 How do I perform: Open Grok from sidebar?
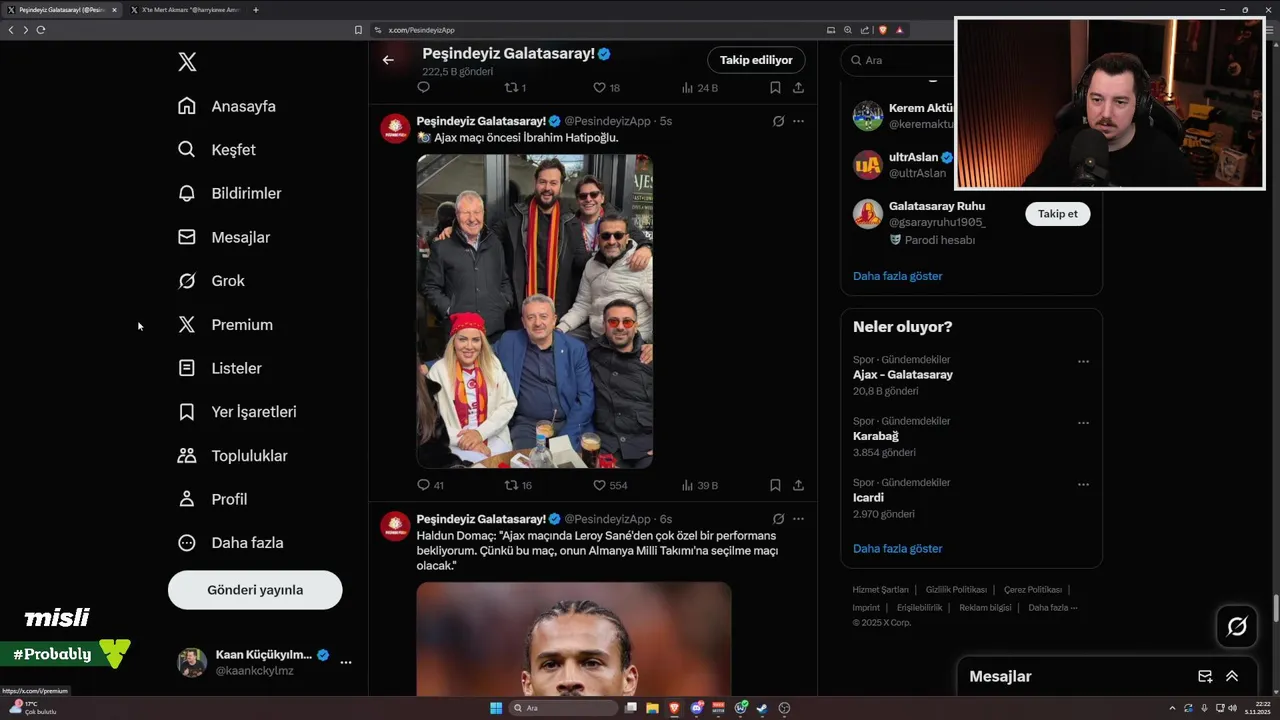(x=211, y=281)
